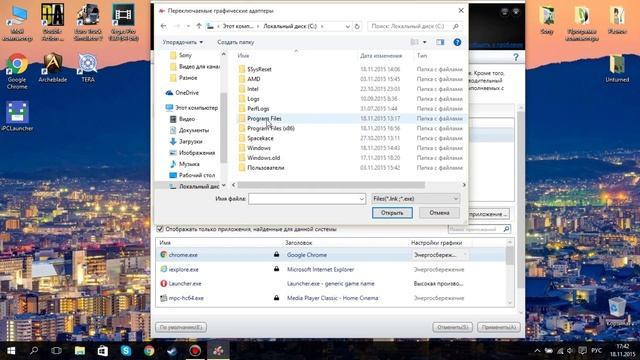This screenshot has height=360, width=640.
Task: Click the red recorder taskbar icon
Action: pyautogui.click(x=195, y=351)
